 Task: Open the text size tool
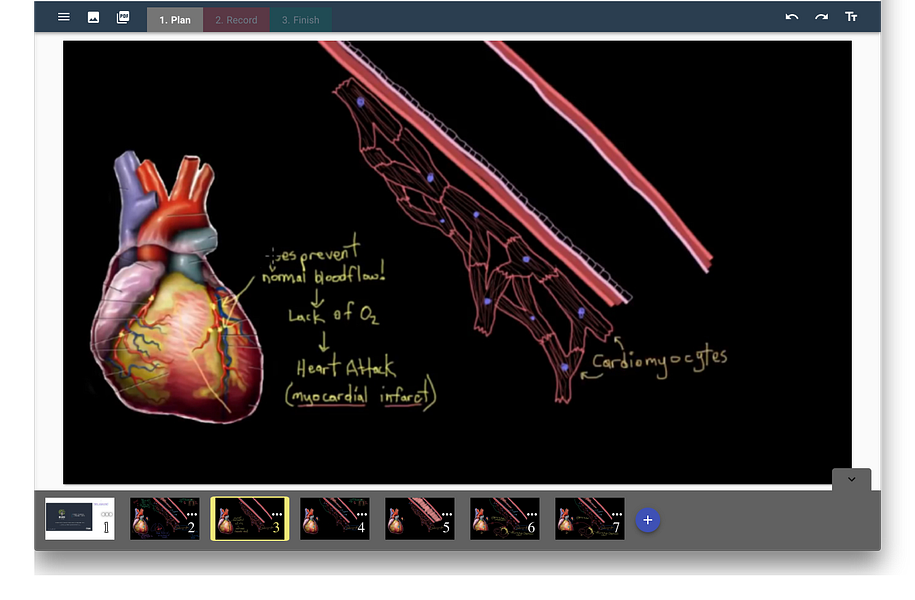tap(851, 18)
